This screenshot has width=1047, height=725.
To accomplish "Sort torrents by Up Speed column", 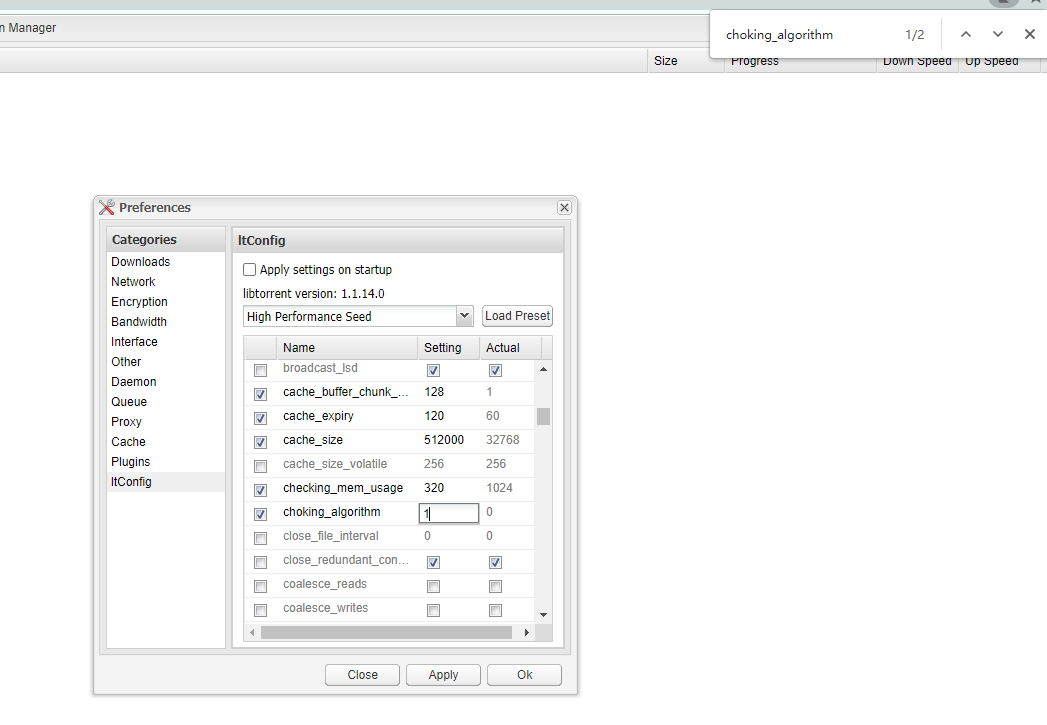I will [x=1000, y=61].
